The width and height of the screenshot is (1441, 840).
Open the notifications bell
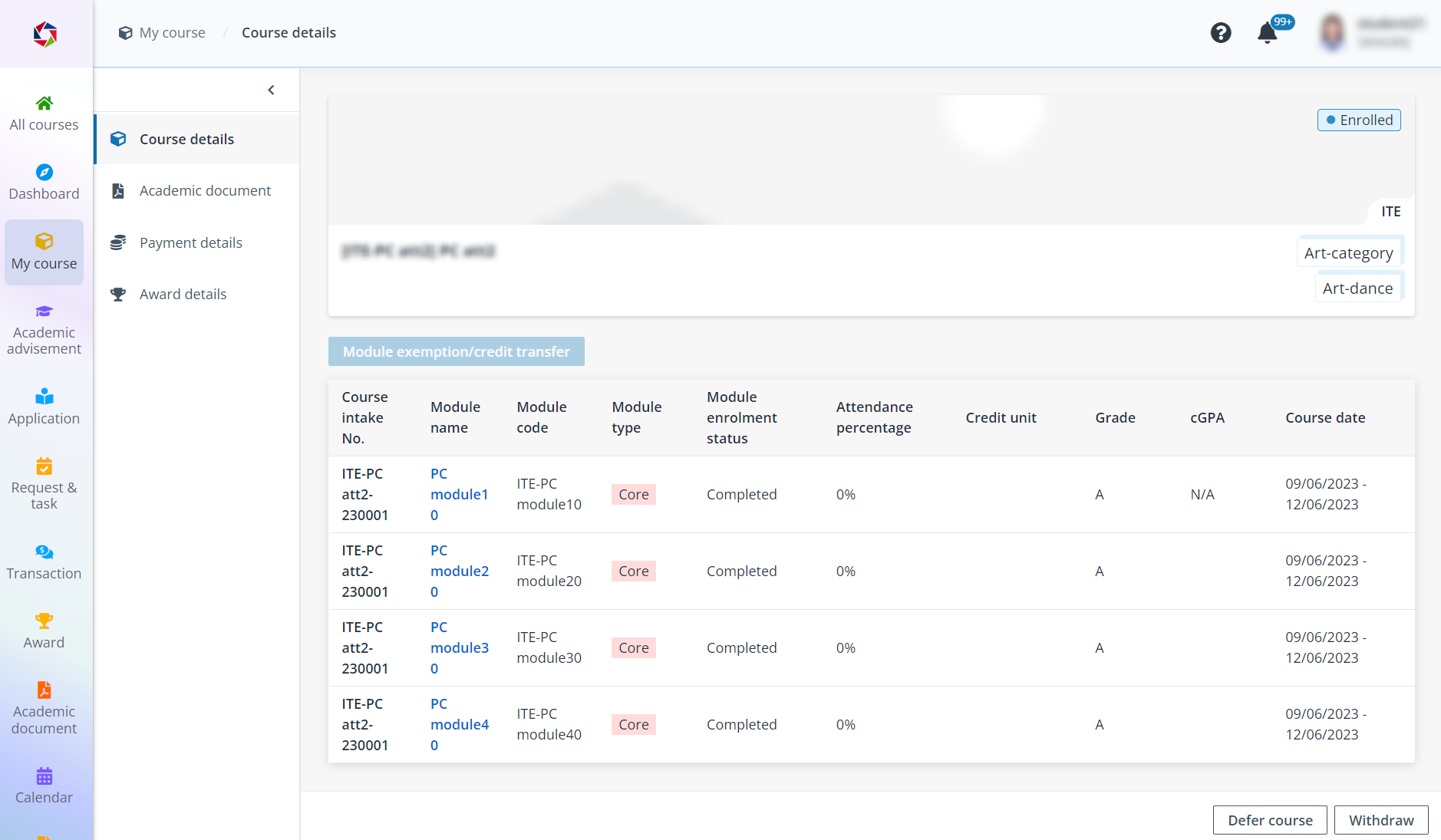tap(1268, 33)
